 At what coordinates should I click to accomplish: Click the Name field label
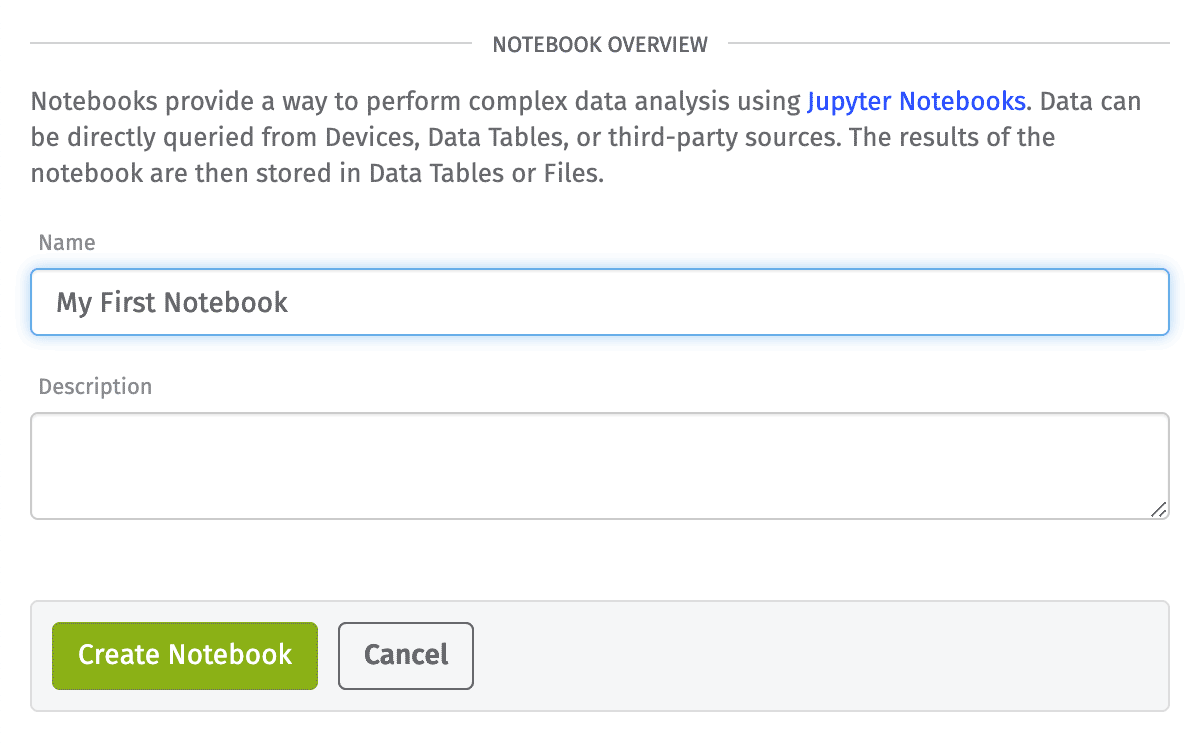click(67, 243)
